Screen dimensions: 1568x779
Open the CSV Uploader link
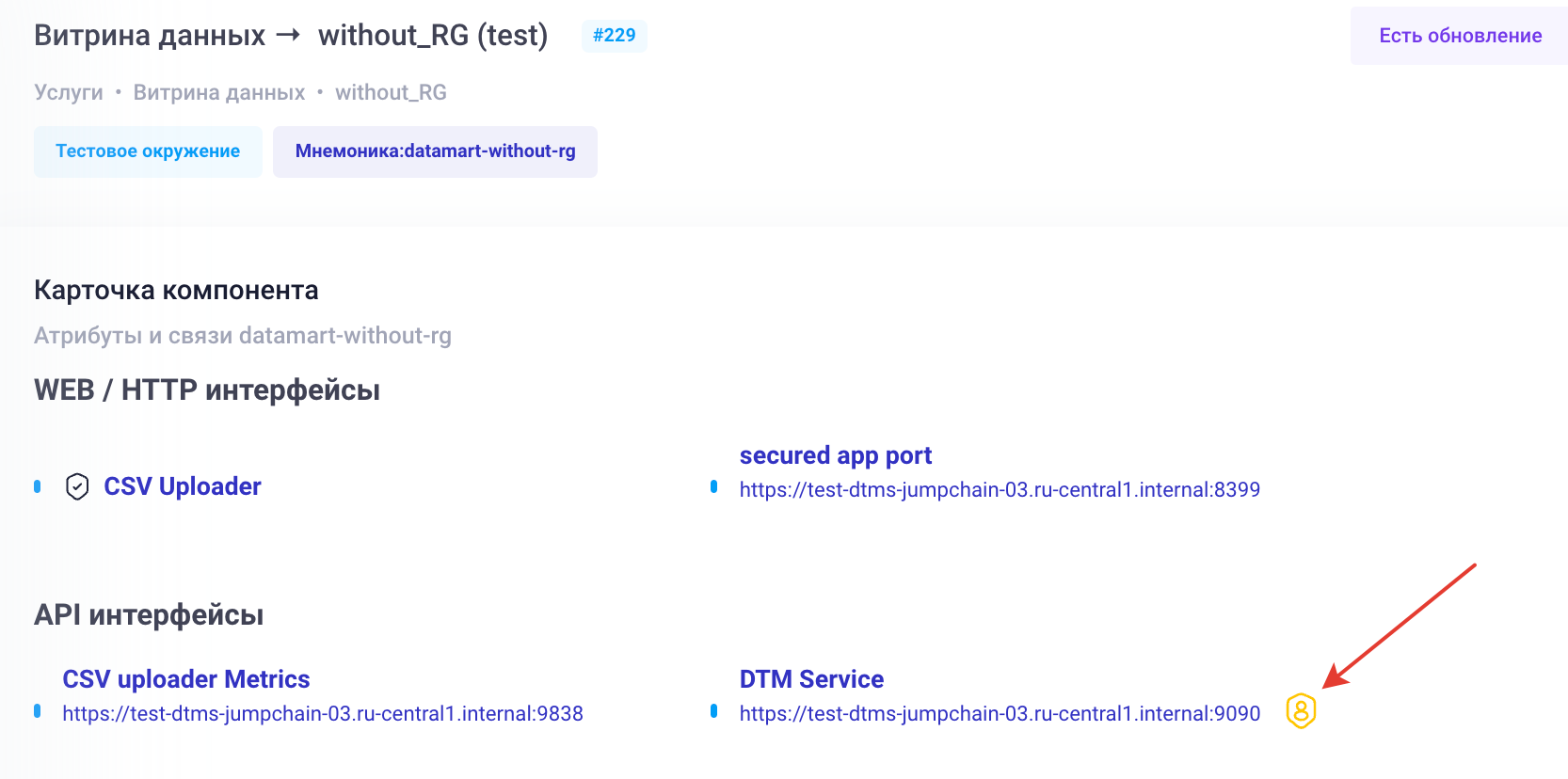pyautogui.click(x=182, y=486)
